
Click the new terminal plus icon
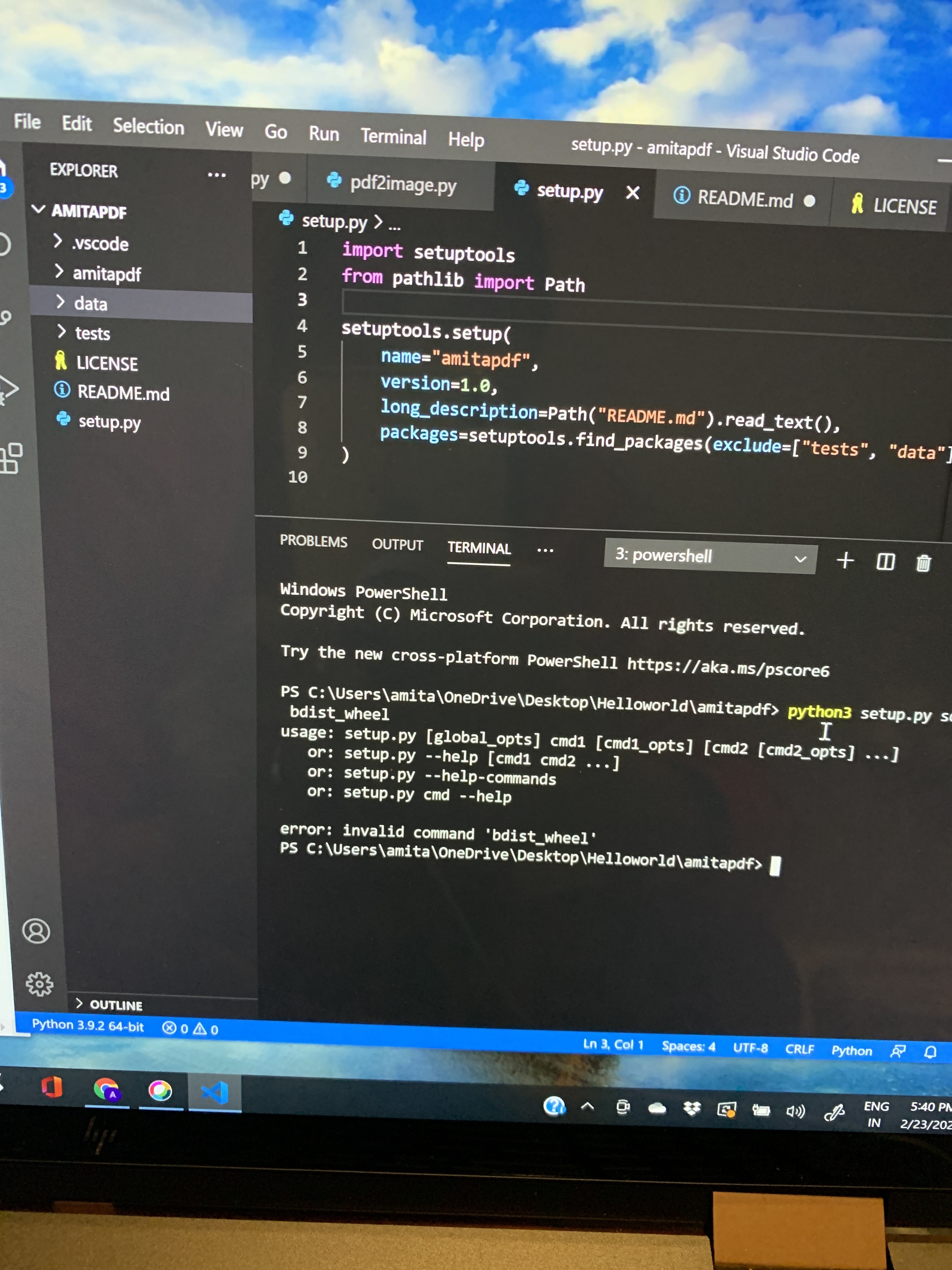[845, 560]
